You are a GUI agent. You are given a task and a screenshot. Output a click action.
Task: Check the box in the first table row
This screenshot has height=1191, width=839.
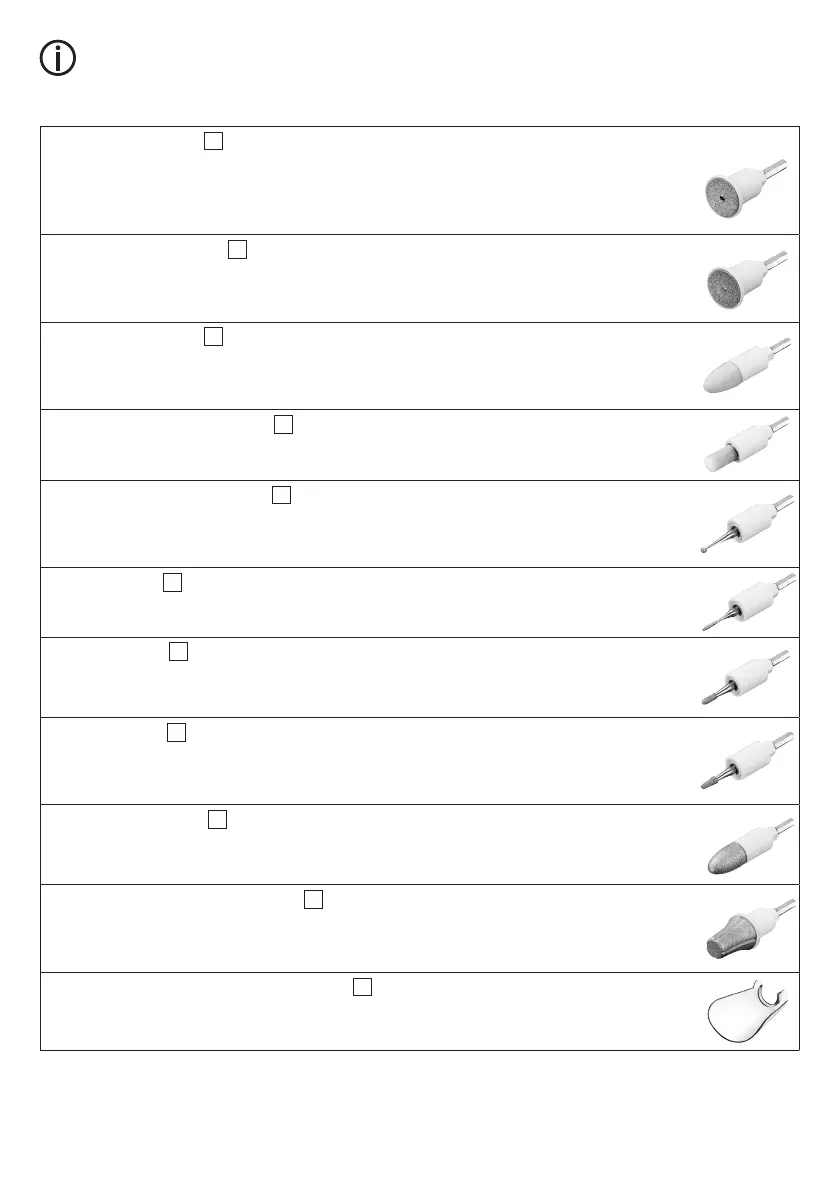click(212, 141)
